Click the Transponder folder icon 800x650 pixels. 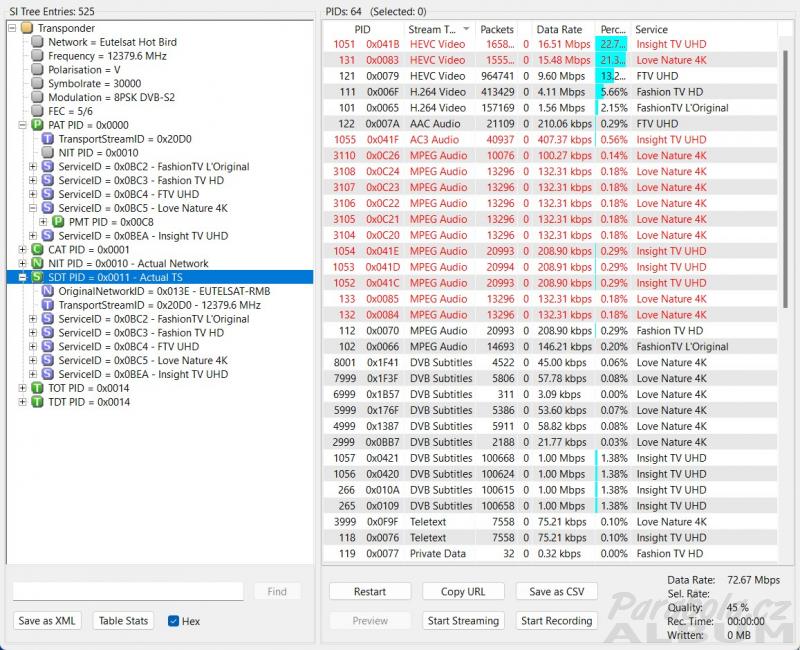(x=27, y=28)
